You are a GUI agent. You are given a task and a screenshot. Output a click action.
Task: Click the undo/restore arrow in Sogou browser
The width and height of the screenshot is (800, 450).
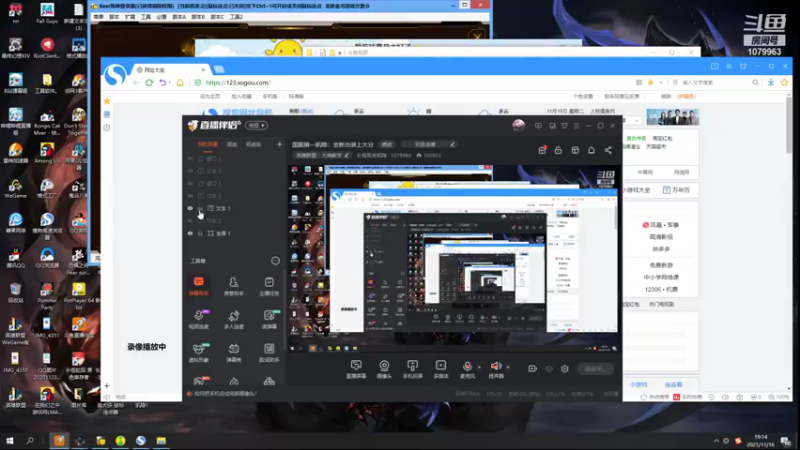(163, 83)
